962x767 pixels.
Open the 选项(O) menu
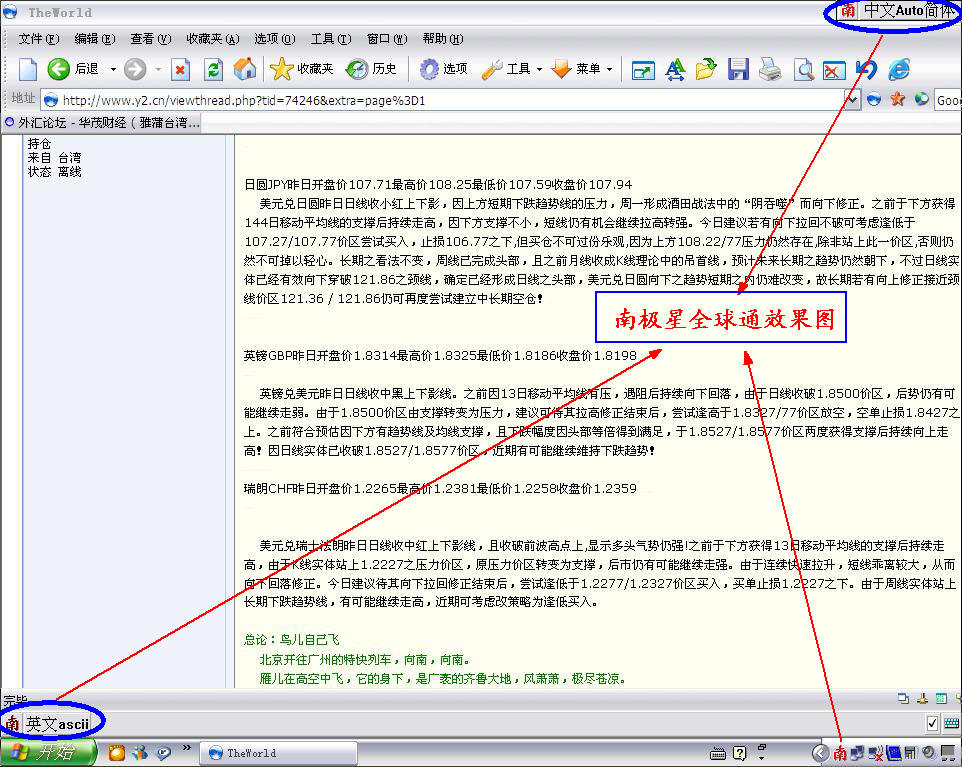point(275,39)
